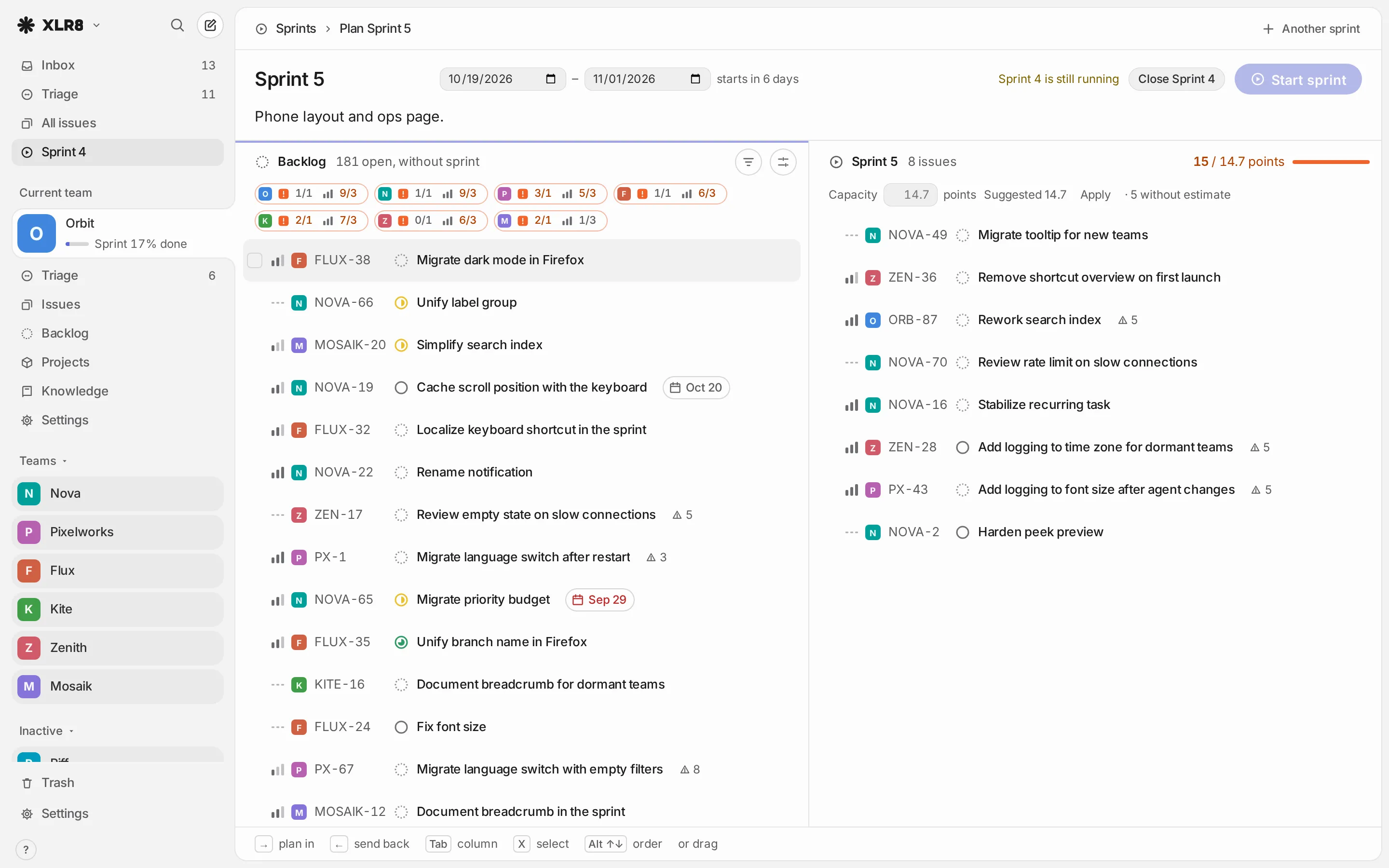Toggle the Kite team workload chip
1389x868 pixels.
tap(311, 220)
